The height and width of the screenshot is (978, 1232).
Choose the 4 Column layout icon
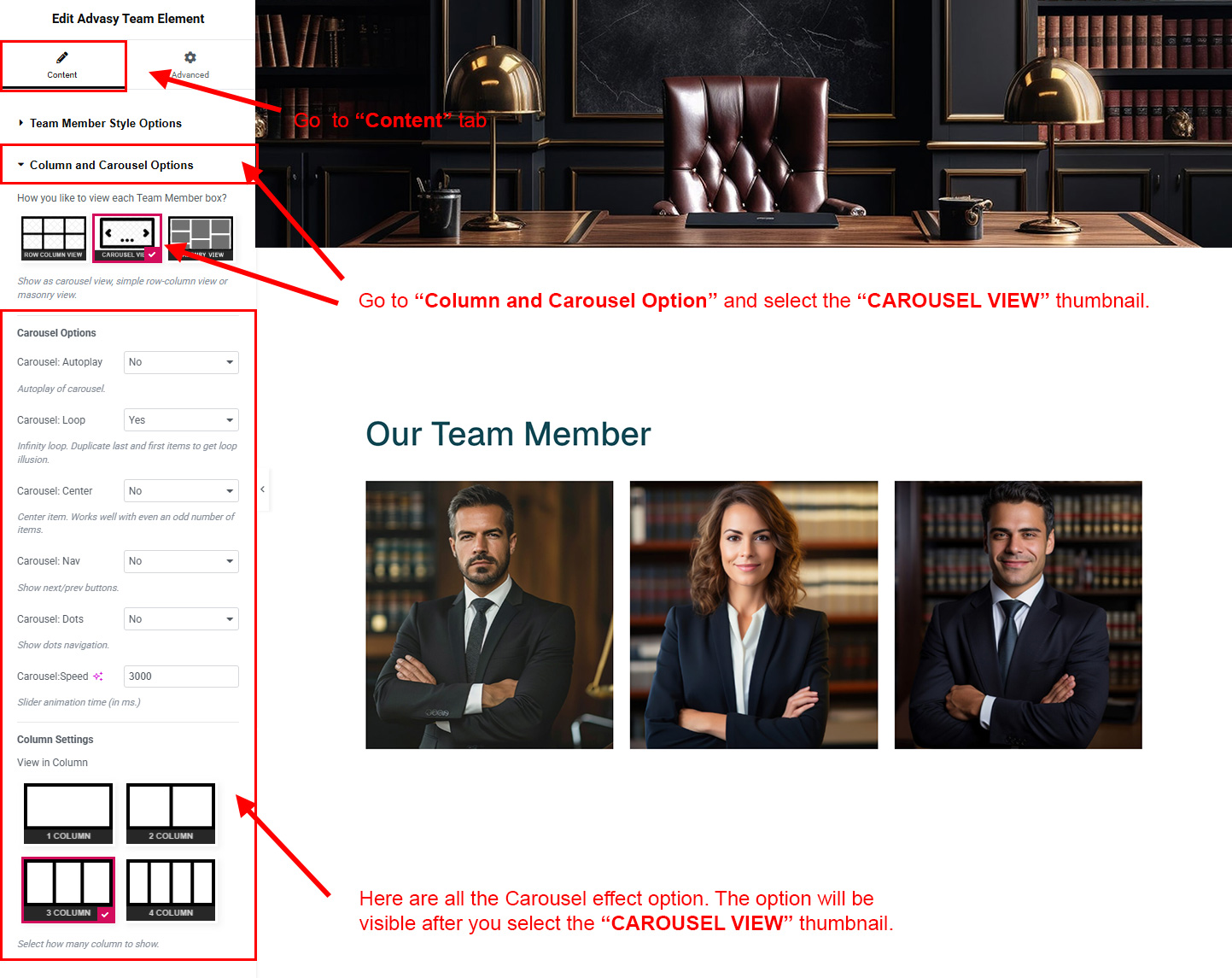[171, 890]
